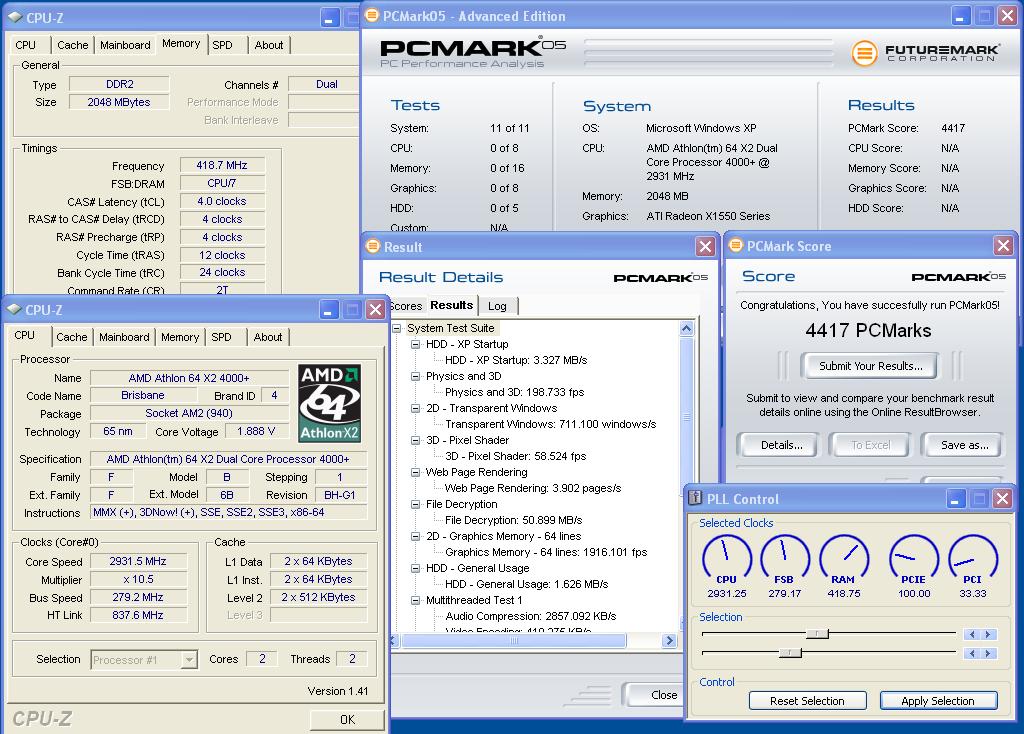This screenshot has width=1024, height=734.
Task: Click the Bus Speed 279.2 MHz value
Action: 138,597
